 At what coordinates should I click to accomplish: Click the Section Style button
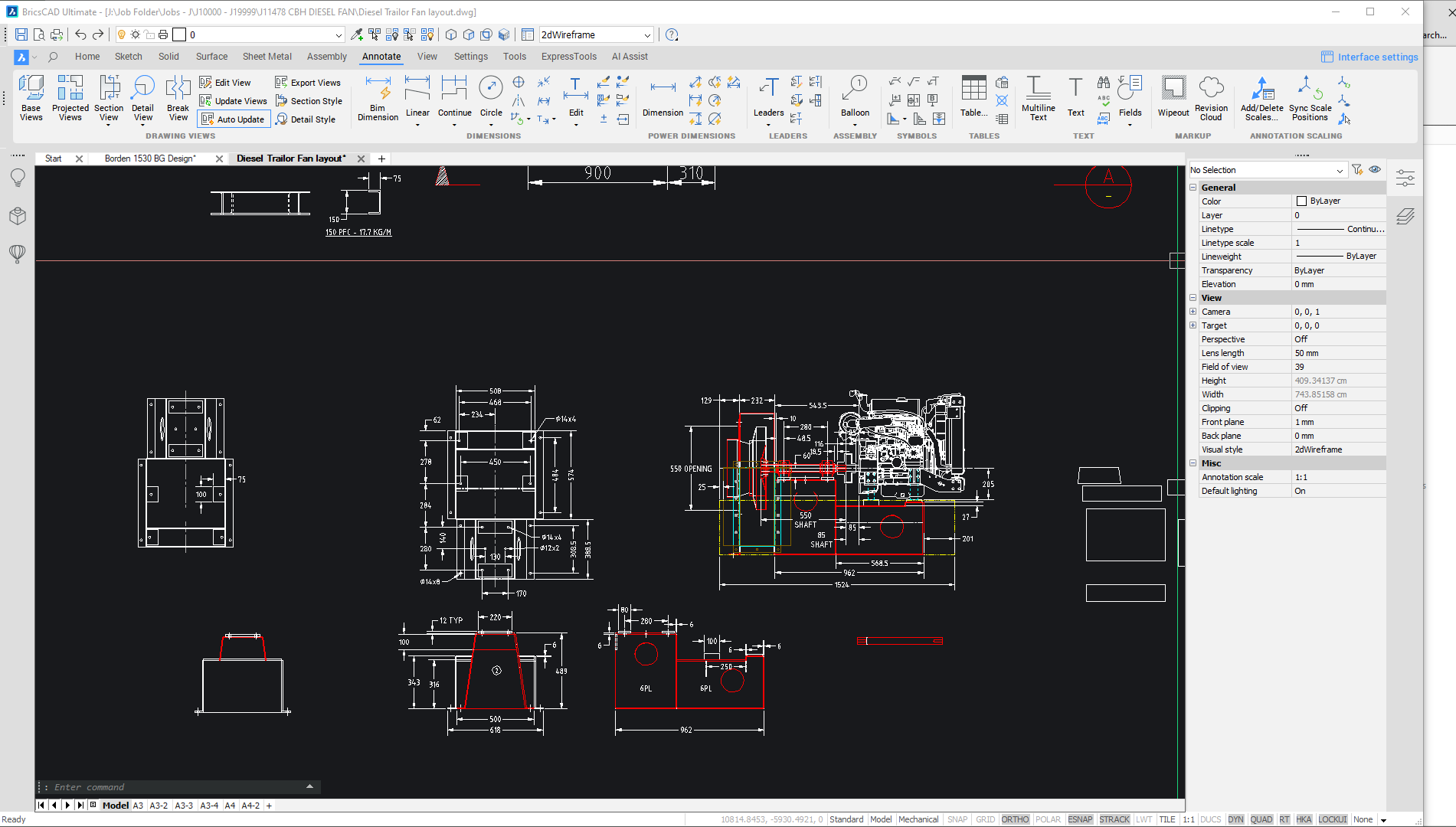pyautogui.click(x=309, y=101)
